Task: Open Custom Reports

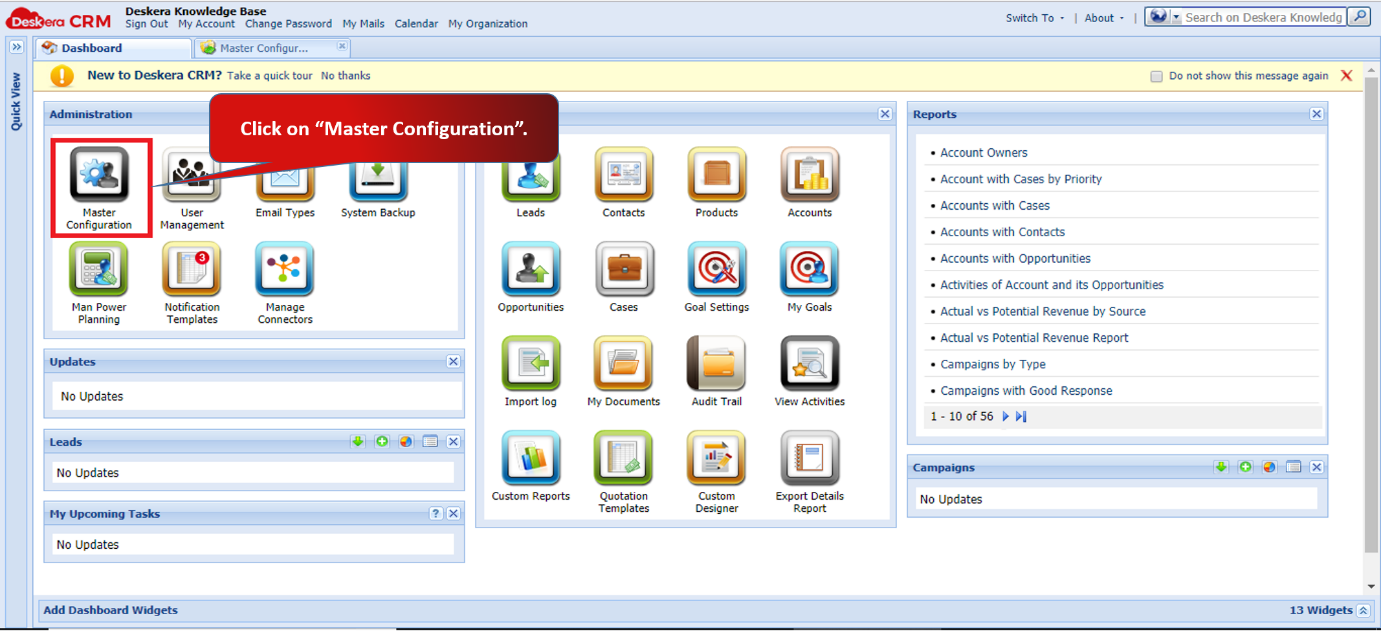Action: point(531,460)
